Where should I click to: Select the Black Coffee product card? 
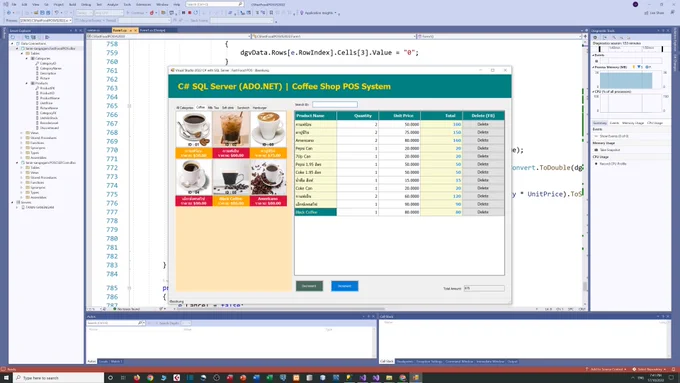coord(231,182)
